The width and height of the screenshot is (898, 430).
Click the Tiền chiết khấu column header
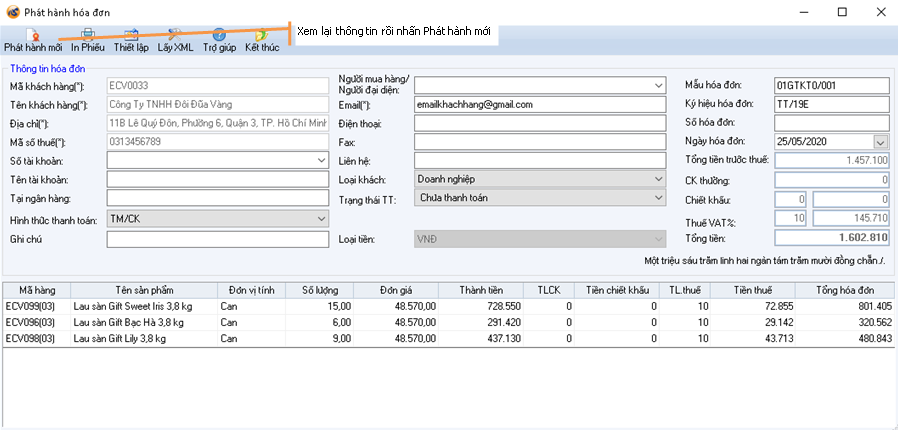(x=617, y=290)
